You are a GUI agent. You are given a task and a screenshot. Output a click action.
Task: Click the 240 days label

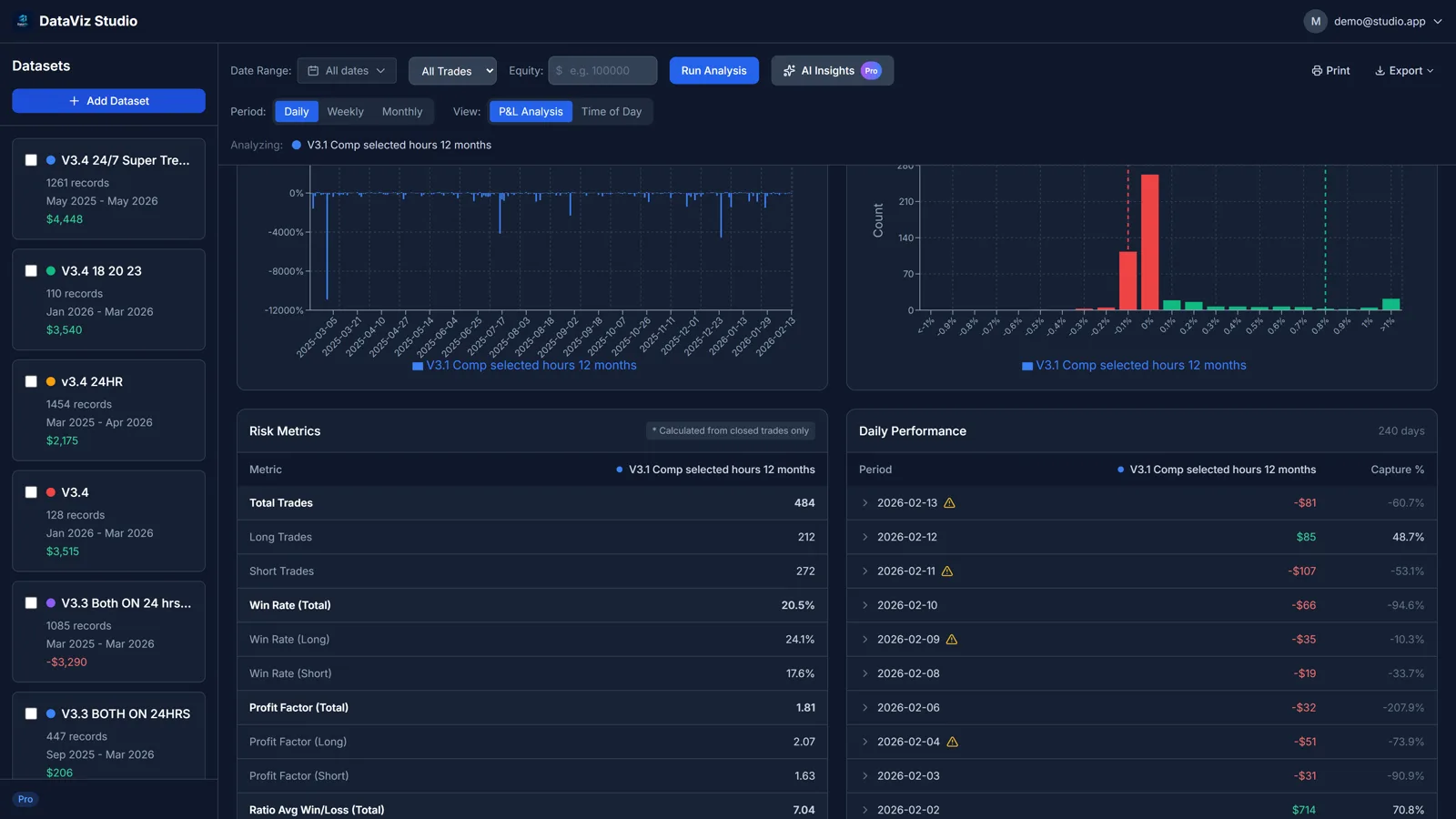pyautogui.click(x=1401, y=431)
